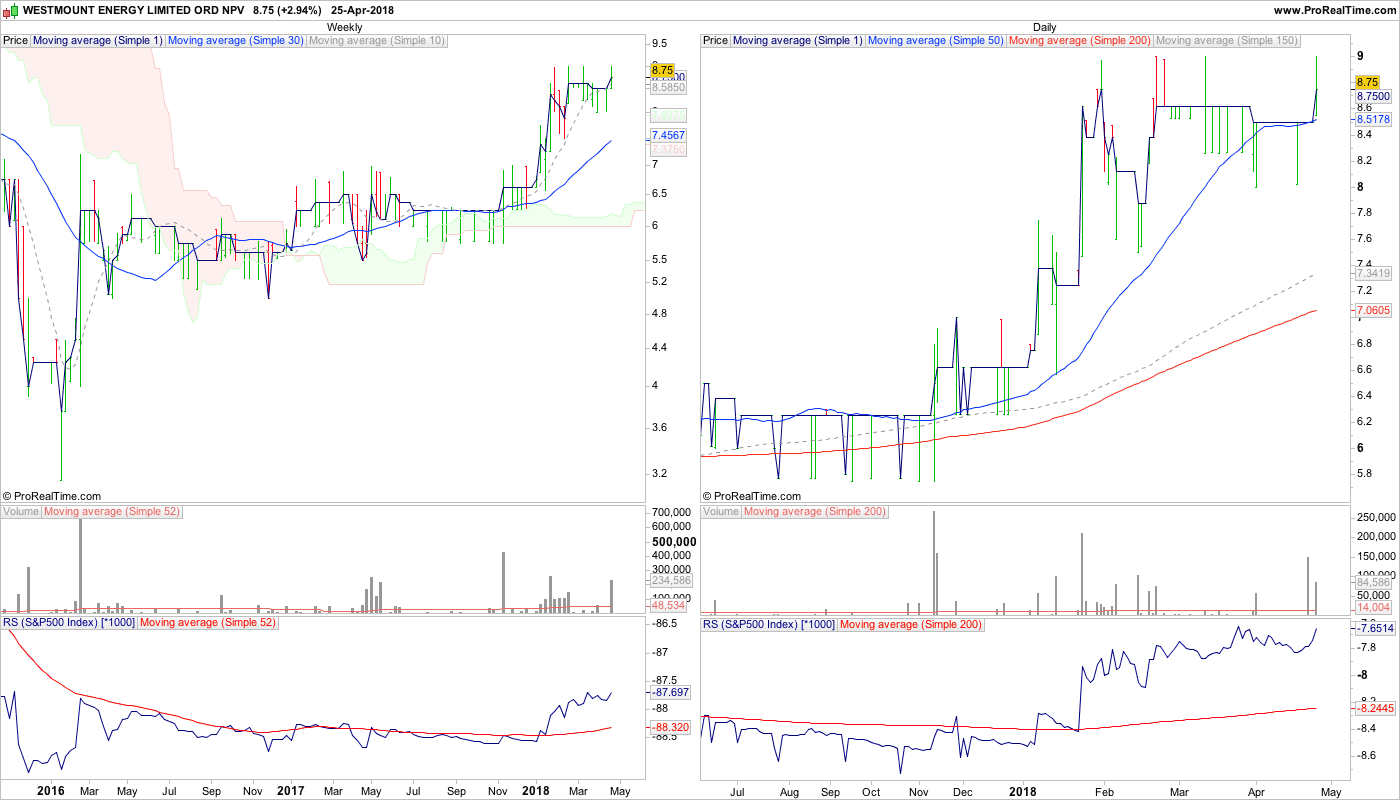Click the yellow 8.75 price tag on Daily chart
This screenshot has height=800, width=1400.
(x=1367, y=82)
